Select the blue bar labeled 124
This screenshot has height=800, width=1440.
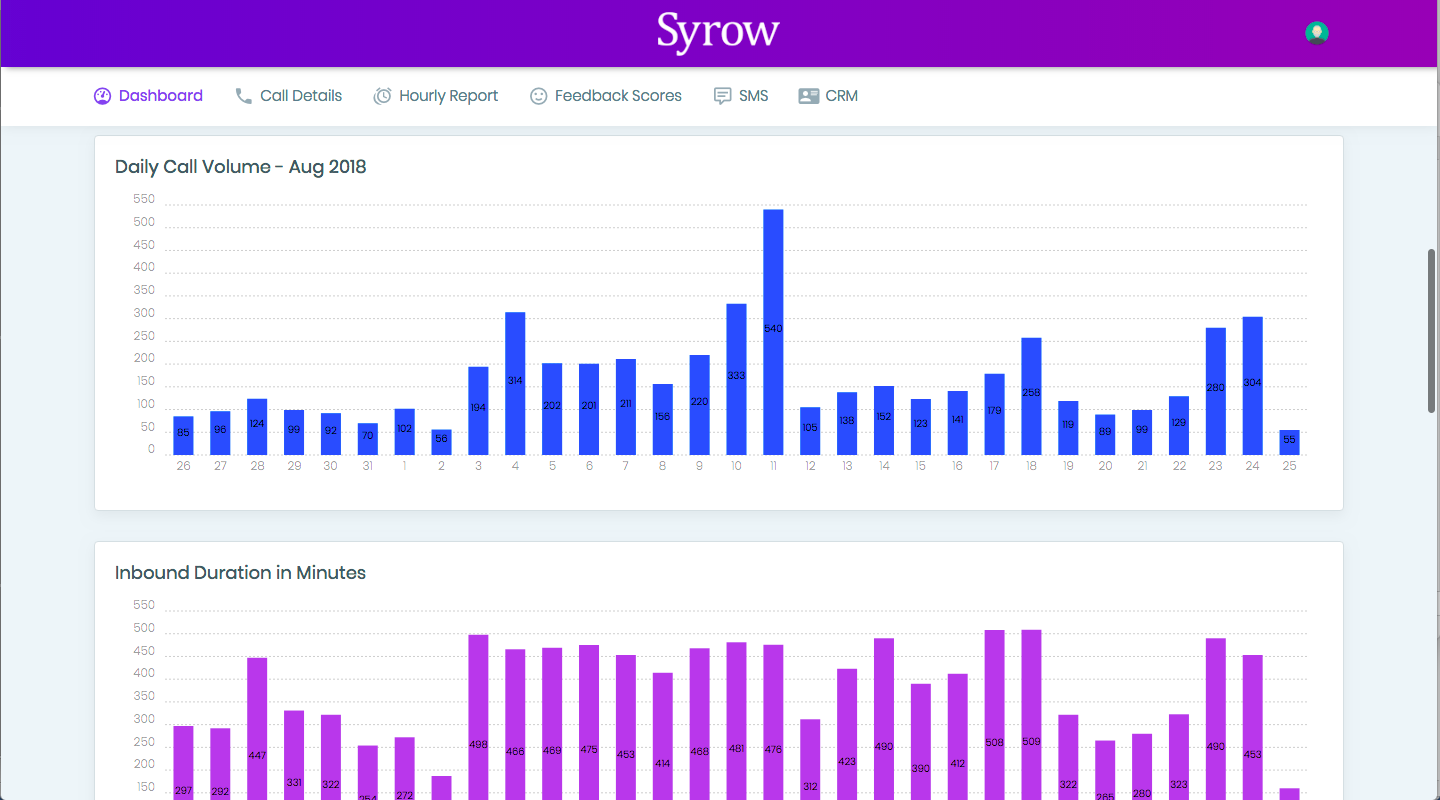click(257, 427)
